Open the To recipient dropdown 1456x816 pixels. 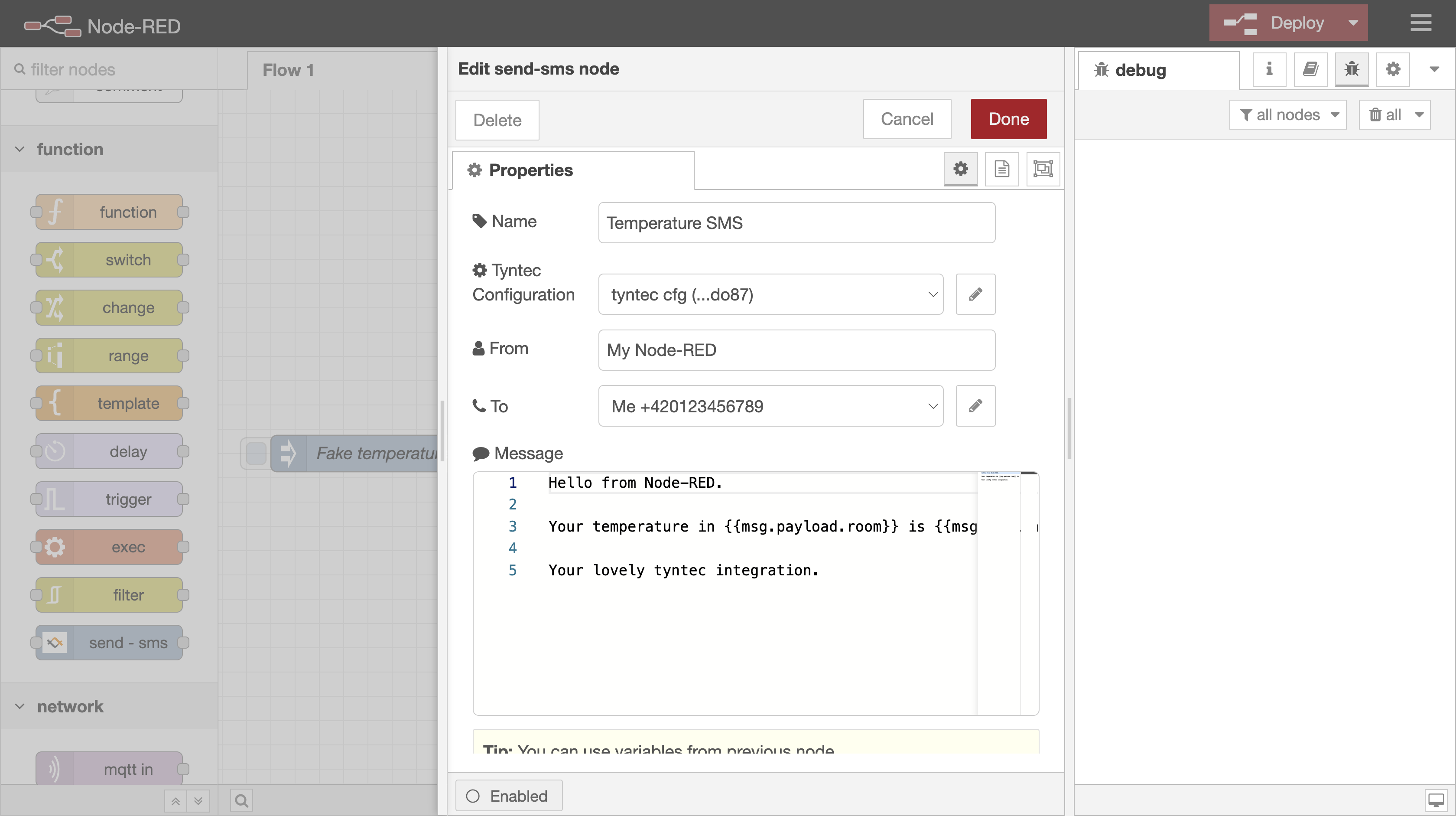point(770,406)
